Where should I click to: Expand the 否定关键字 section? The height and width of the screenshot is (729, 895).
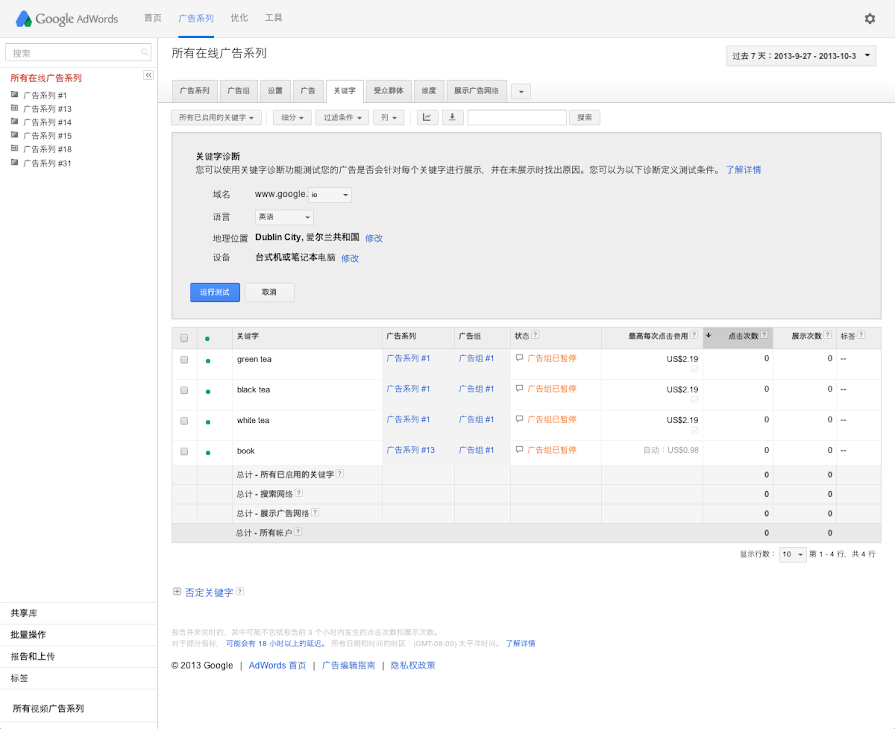pyautogui.click(x=177, y=592)
